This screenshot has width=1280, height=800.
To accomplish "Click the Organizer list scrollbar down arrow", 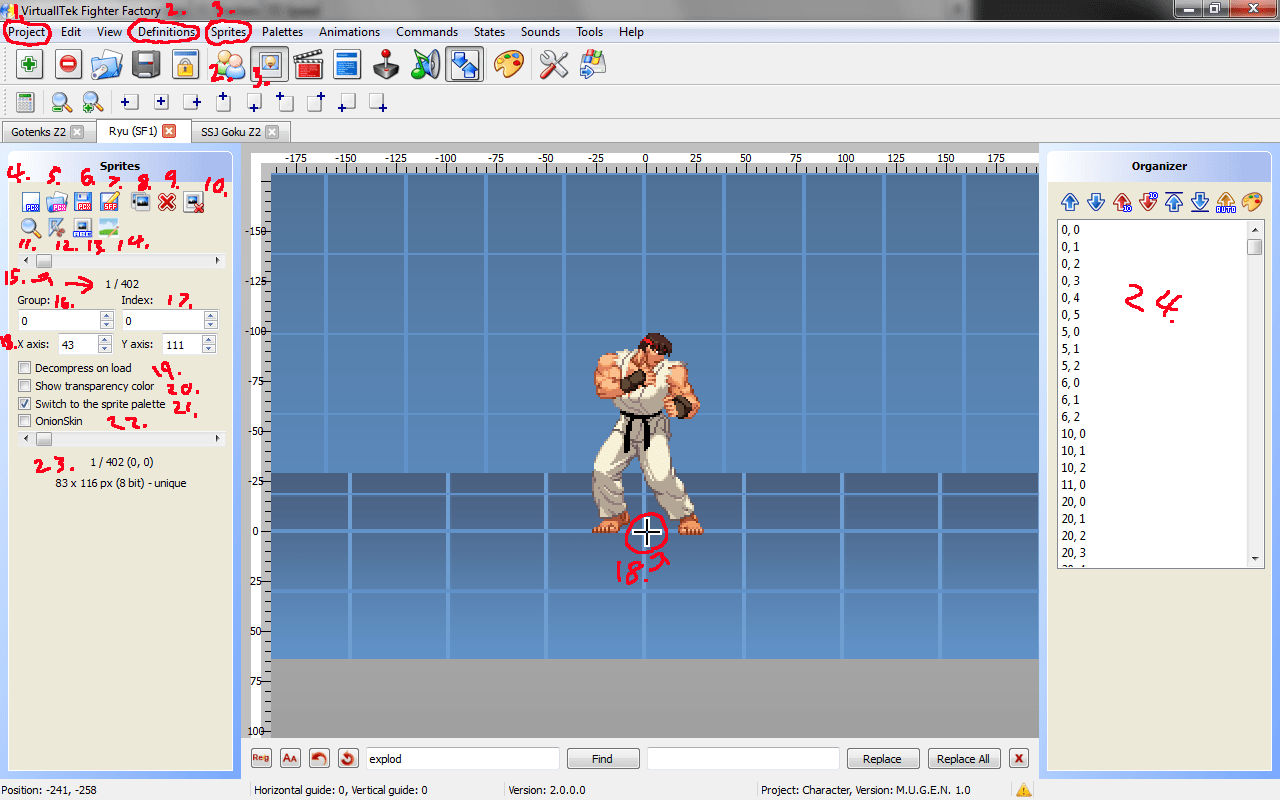I will [1255, 559].
